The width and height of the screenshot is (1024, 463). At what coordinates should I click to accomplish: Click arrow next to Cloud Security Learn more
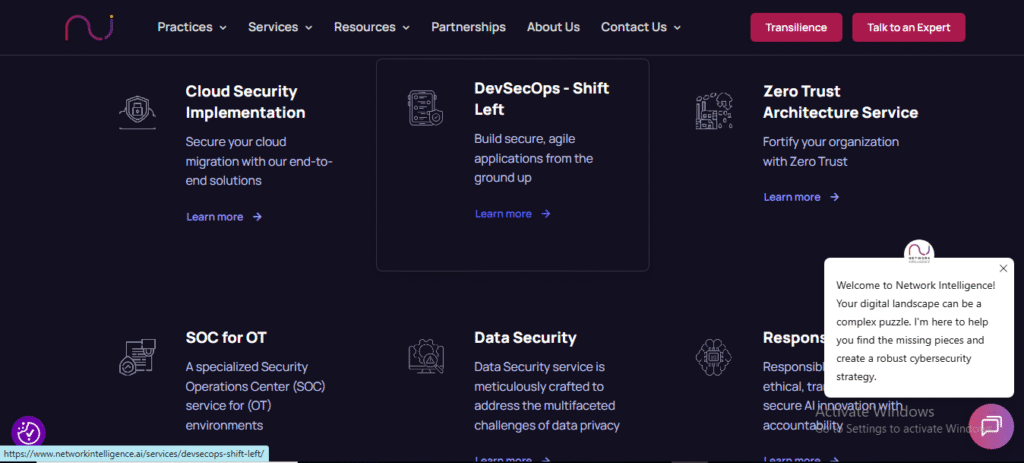pos(257,217)
